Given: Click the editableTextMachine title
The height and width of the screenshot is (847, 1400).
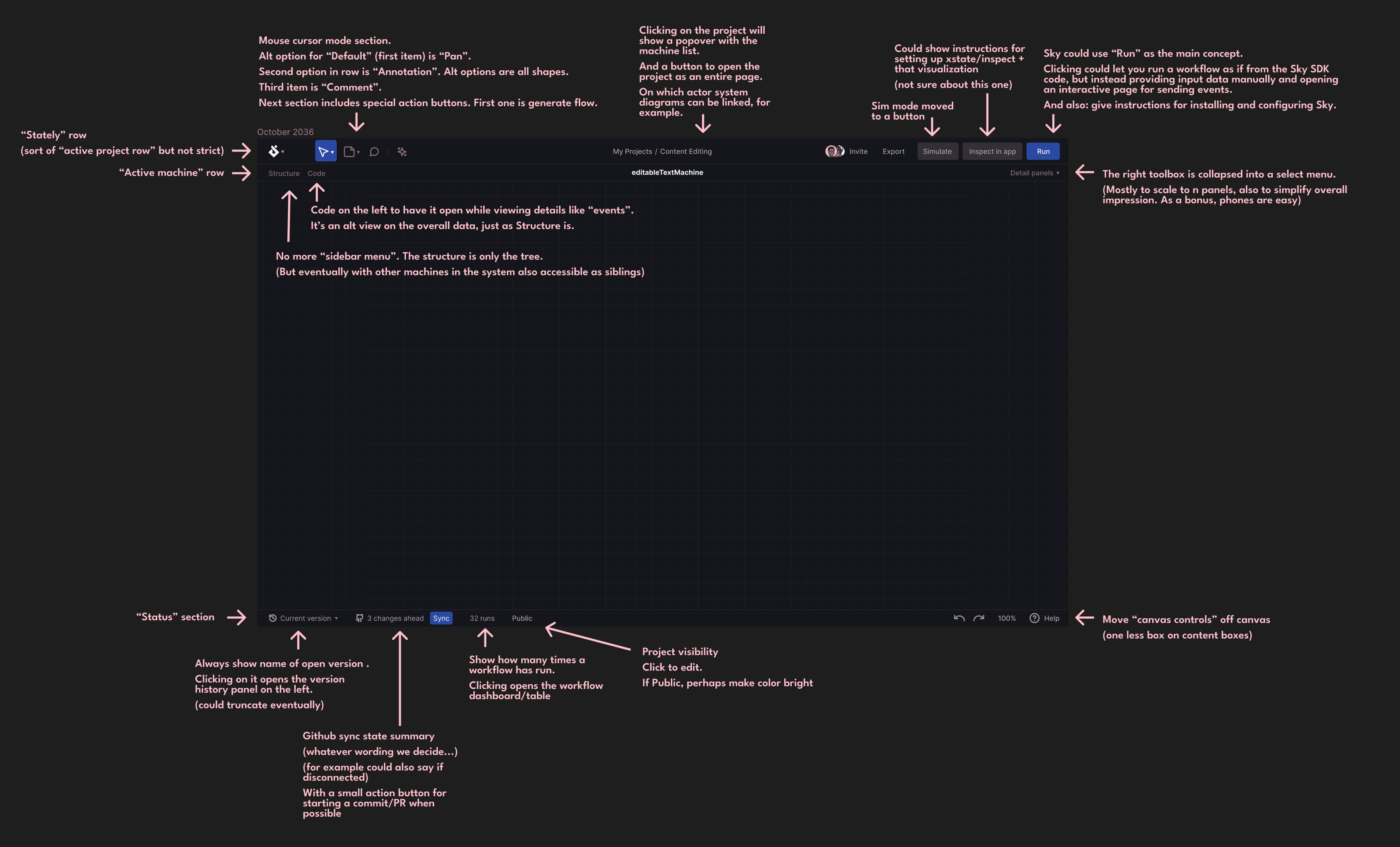Looking at the screenshot, I should click(x=667, y=172).
